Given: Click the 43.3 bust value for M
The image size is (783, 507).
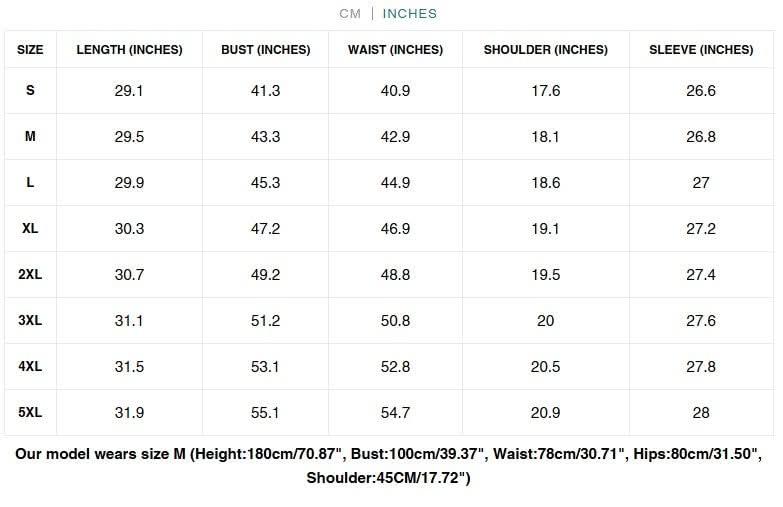Looking at the screenshot, I should tap(266, 136).
